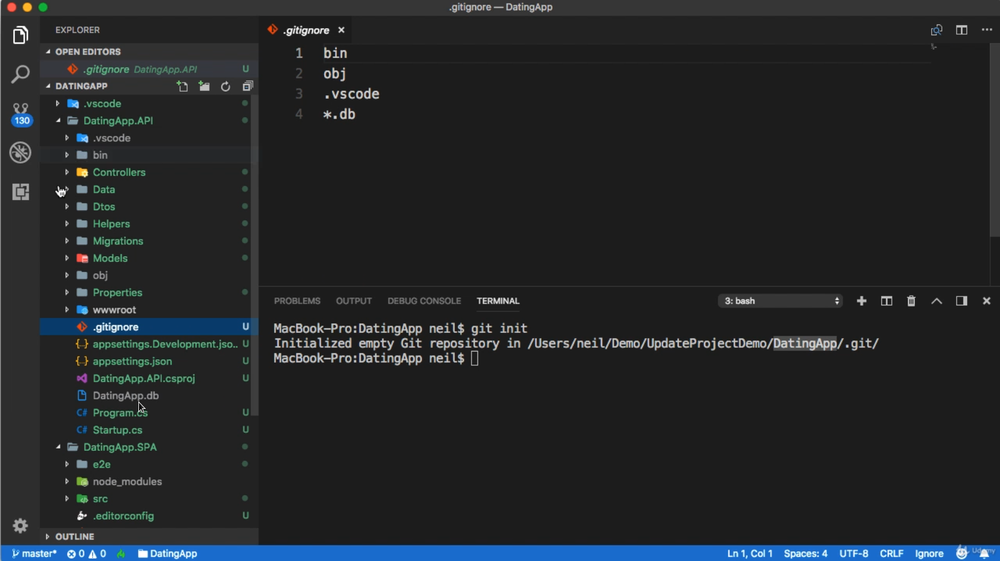Expand the OUTLINE section
This screenshot has width=1000, height=561.
[48, 537]
